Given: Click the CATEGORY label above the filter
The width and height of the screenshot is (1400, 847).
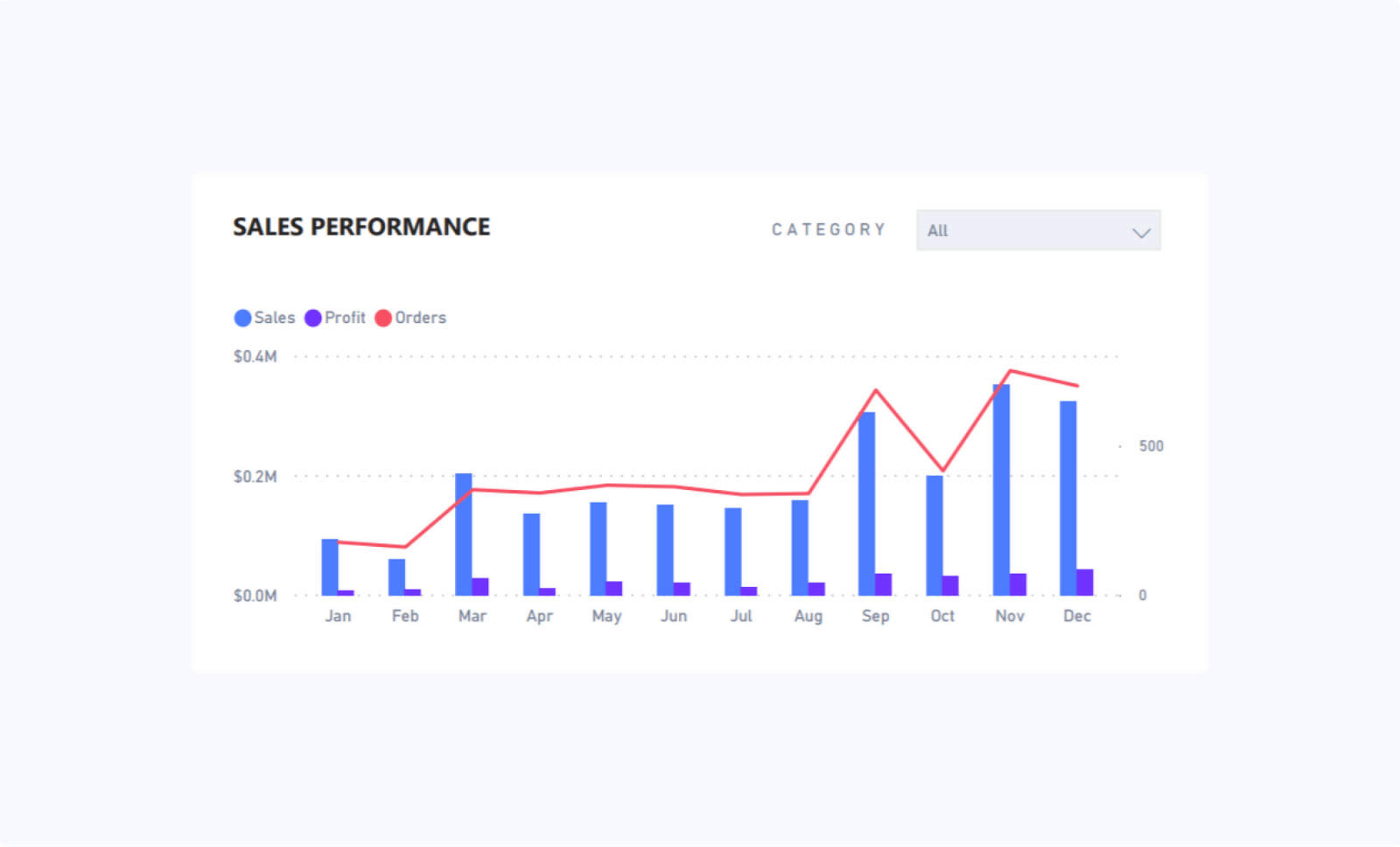Looking at the screenshot, I should 828,229.
